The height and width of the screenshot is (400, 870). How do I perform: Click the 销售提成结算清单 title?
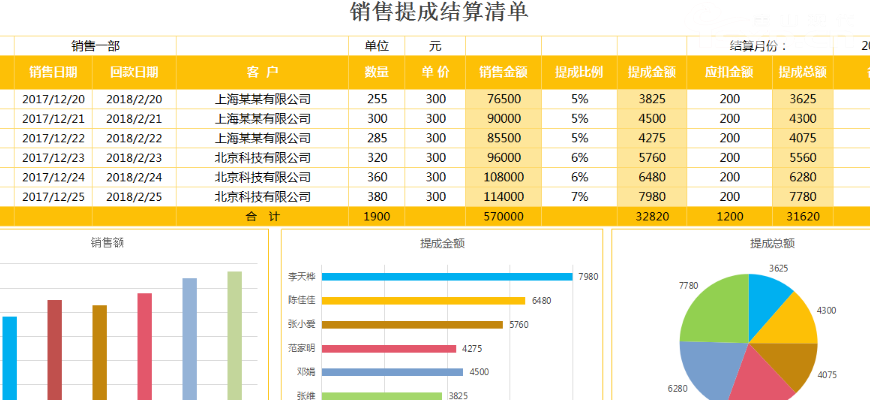pyautogui.click(x=439, y=14)
